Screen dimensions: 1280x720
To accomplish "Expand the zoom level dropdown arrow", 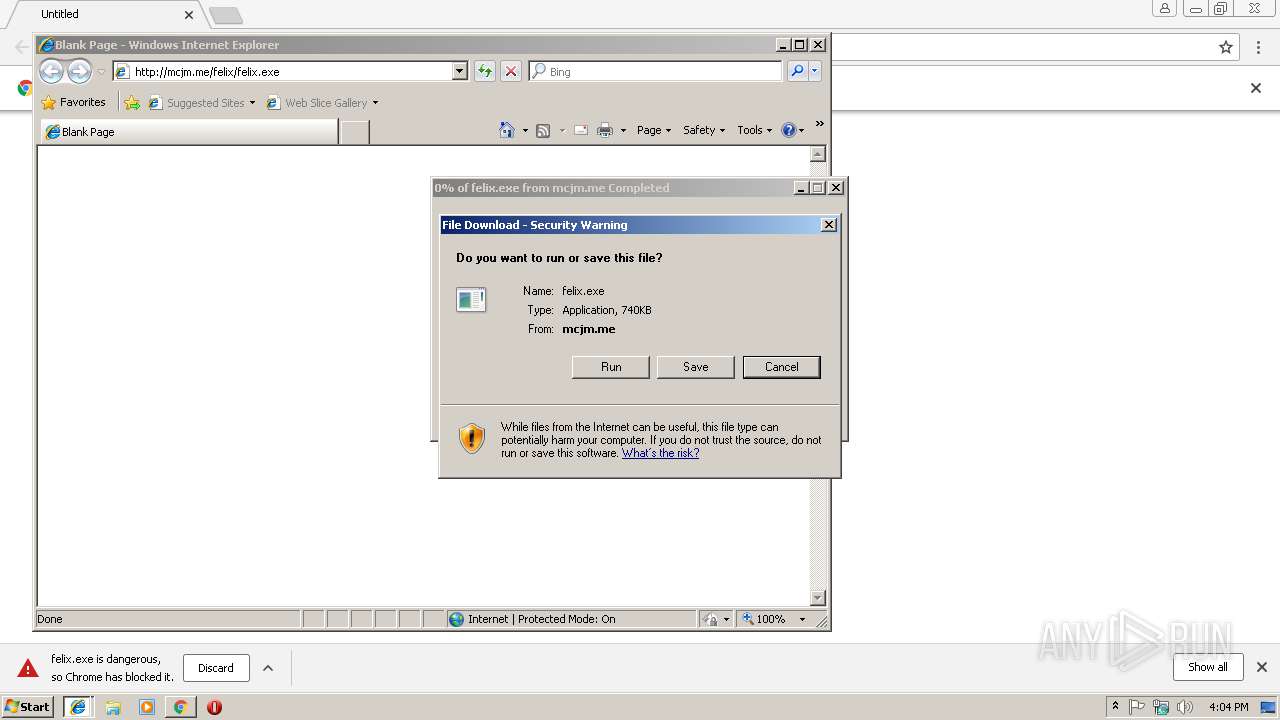I will coord(802,619).
